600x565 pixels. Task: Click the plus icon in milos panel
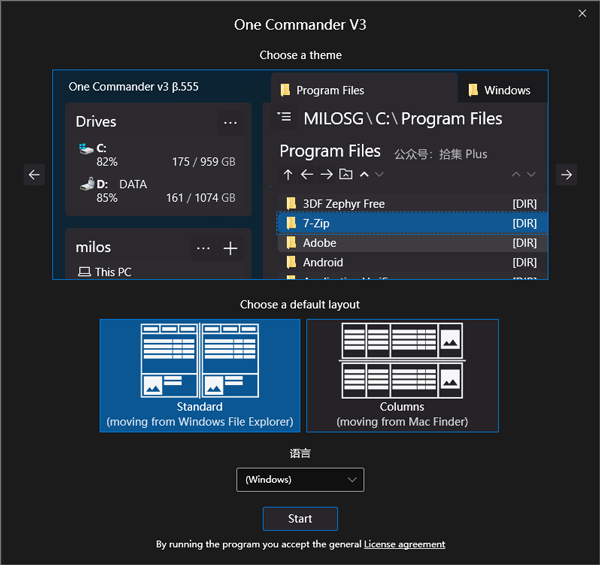(230, 248)
